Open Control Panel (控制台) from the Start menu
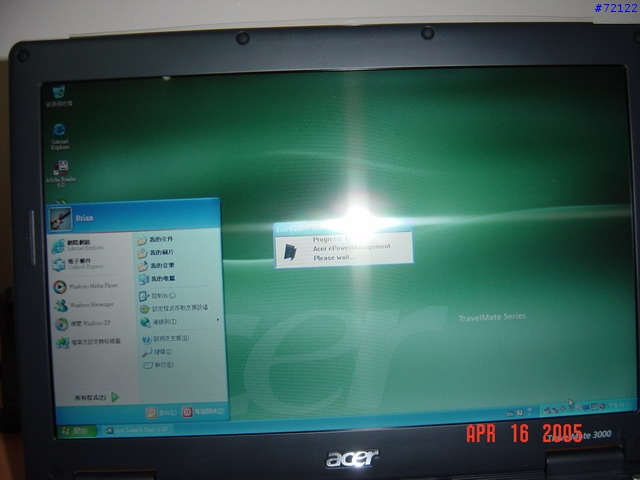The width and height of the screenshot is (640, 480). click(158, 296)
